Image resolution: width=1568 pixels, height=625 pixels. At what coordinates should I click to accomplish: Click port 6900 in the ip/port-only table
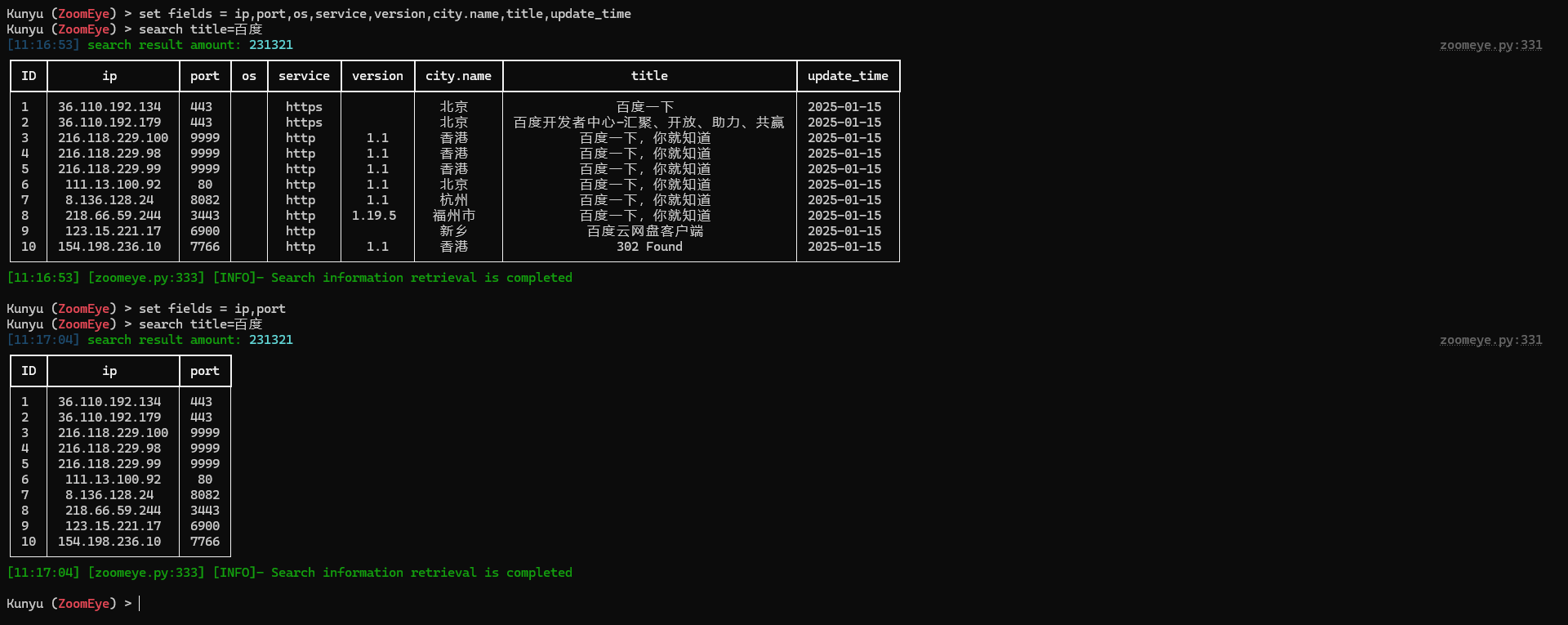[x=205, y=526]
